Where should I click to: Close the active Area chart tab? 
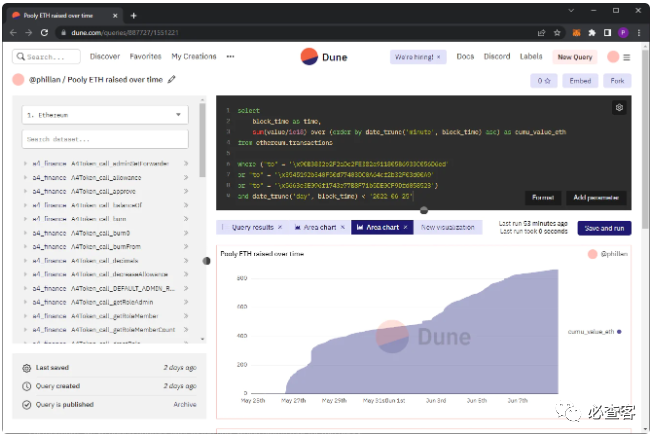click(405, 227)
